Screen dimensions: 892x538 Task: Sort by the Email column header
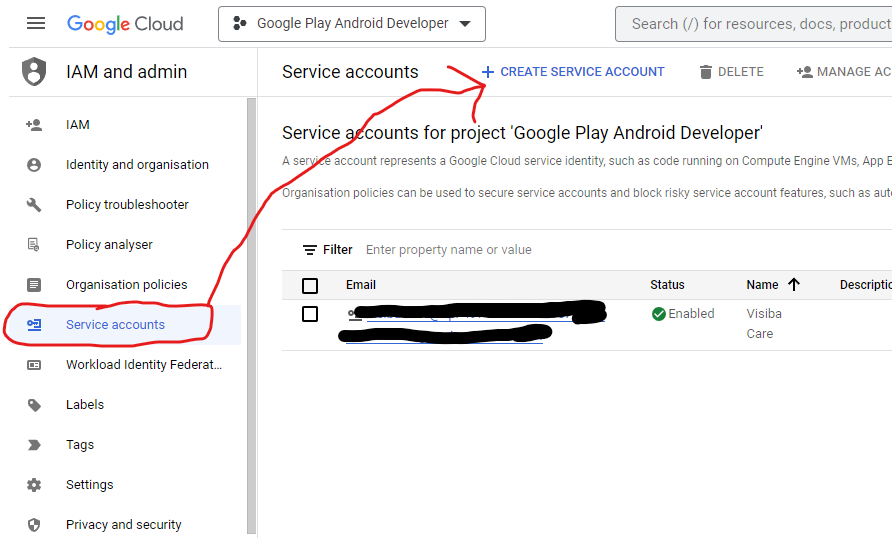[x=361, y=284]
